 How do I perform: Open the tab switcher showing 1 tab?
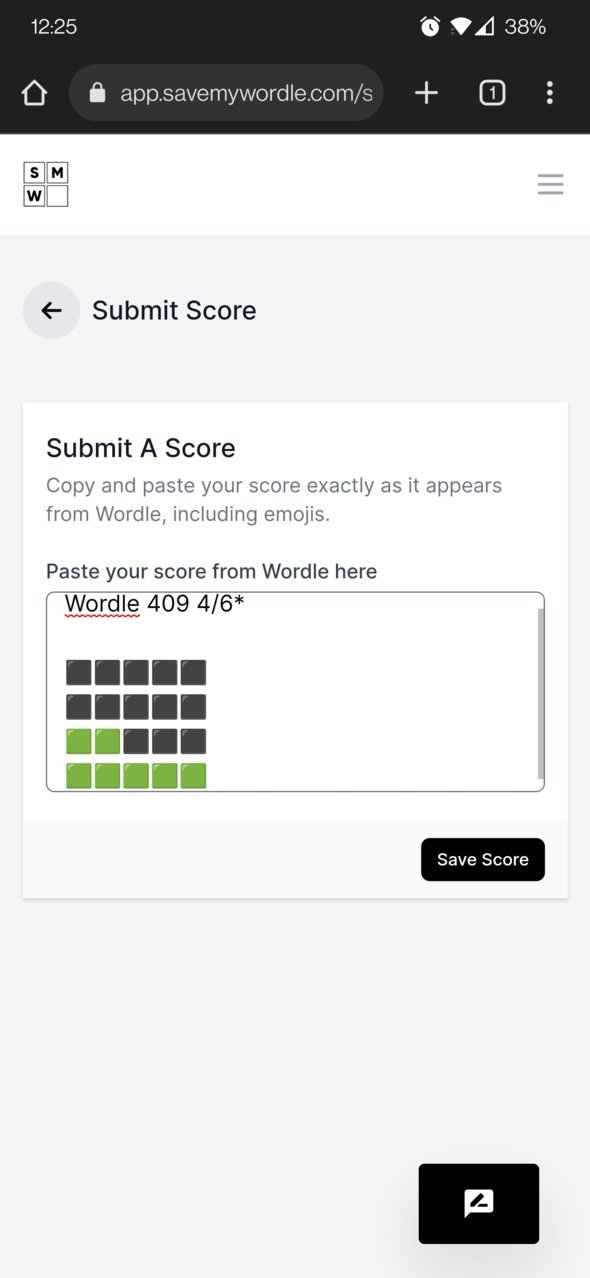[x=492, y=93]
